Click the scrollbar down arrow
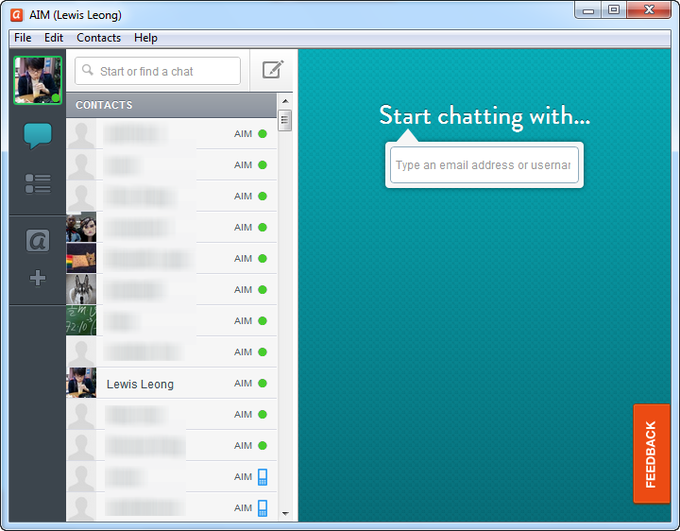680x531 pixels. [285, 514]
